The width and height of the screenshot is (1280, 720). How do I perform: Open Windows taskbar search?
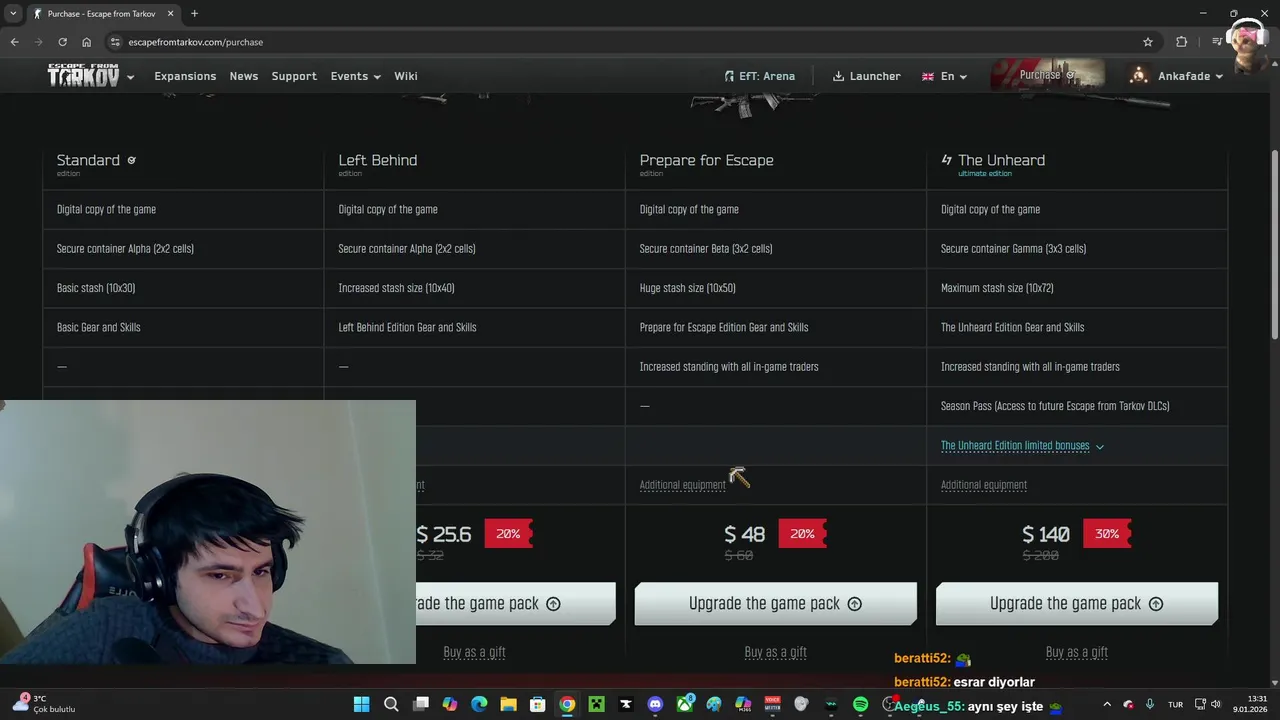point(391,704)
